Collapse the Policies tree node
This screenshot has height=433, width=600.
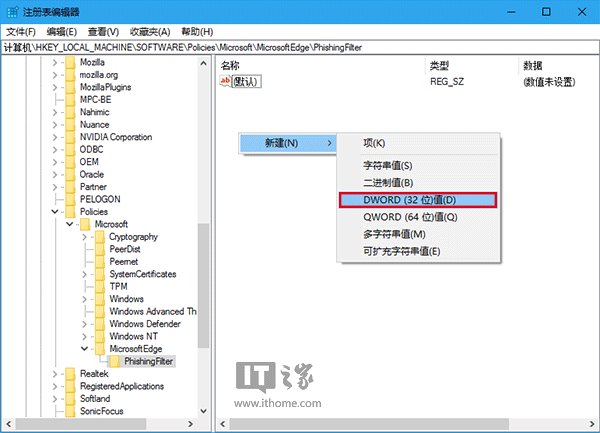click(x=54, y=212)
